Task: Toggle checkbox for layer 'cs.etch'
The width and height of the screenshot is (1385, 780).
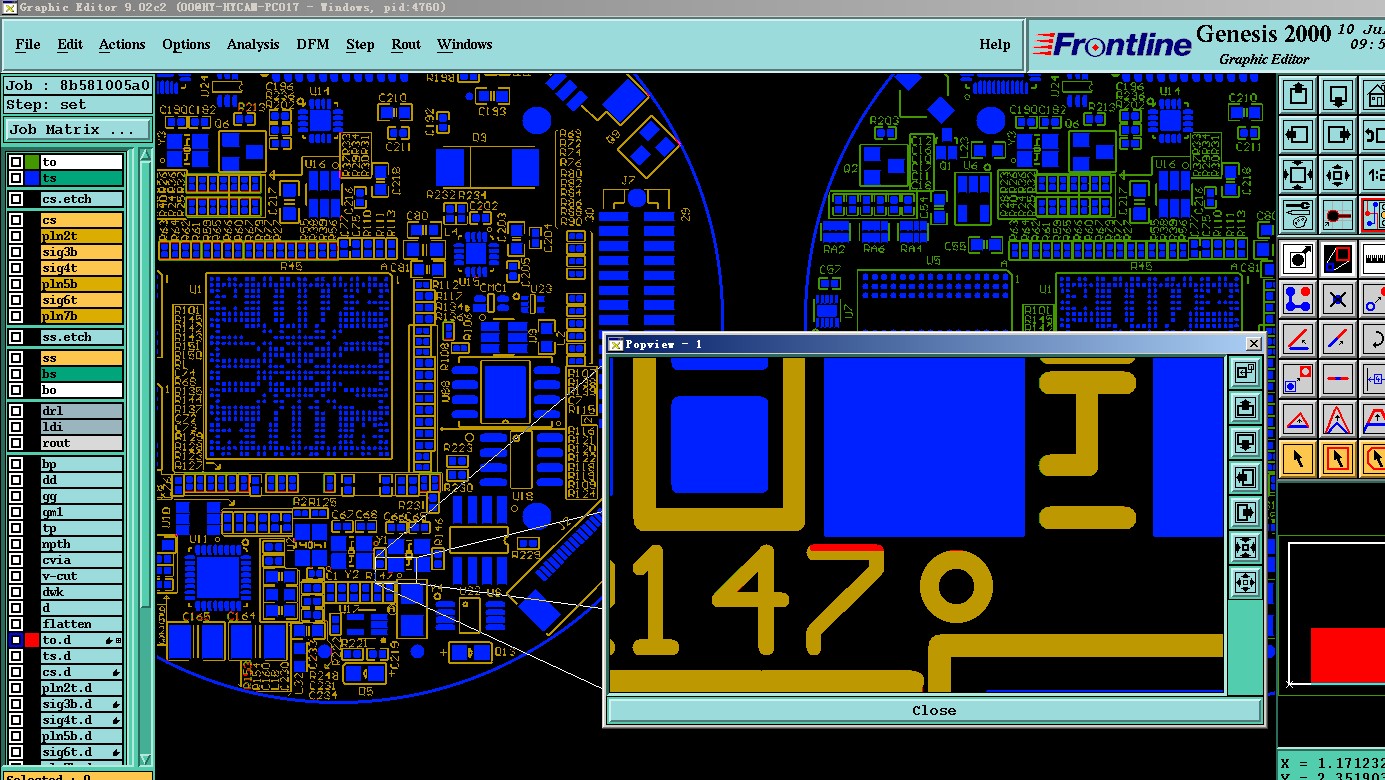Action: pos(16,199)
